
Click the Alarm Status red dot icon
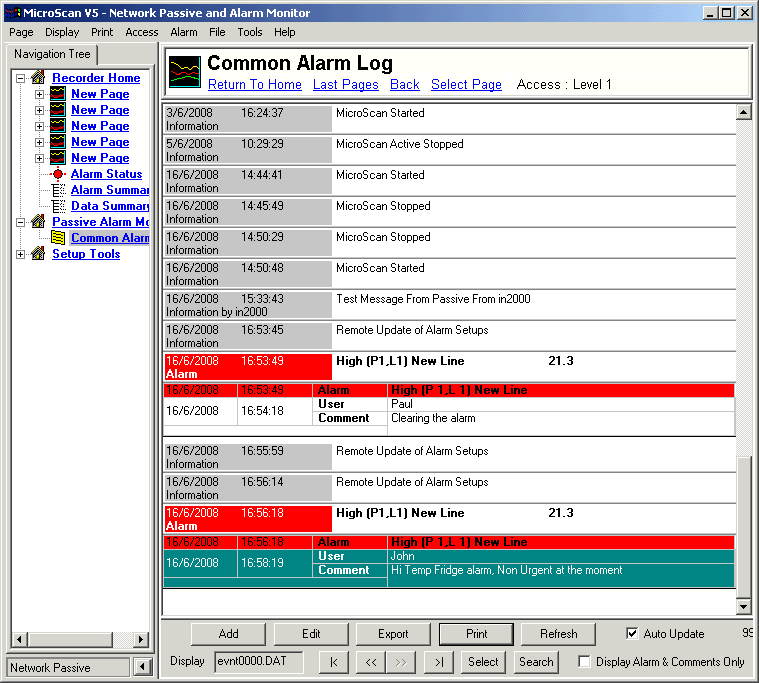pyautogui.click(x=58, y=174)
